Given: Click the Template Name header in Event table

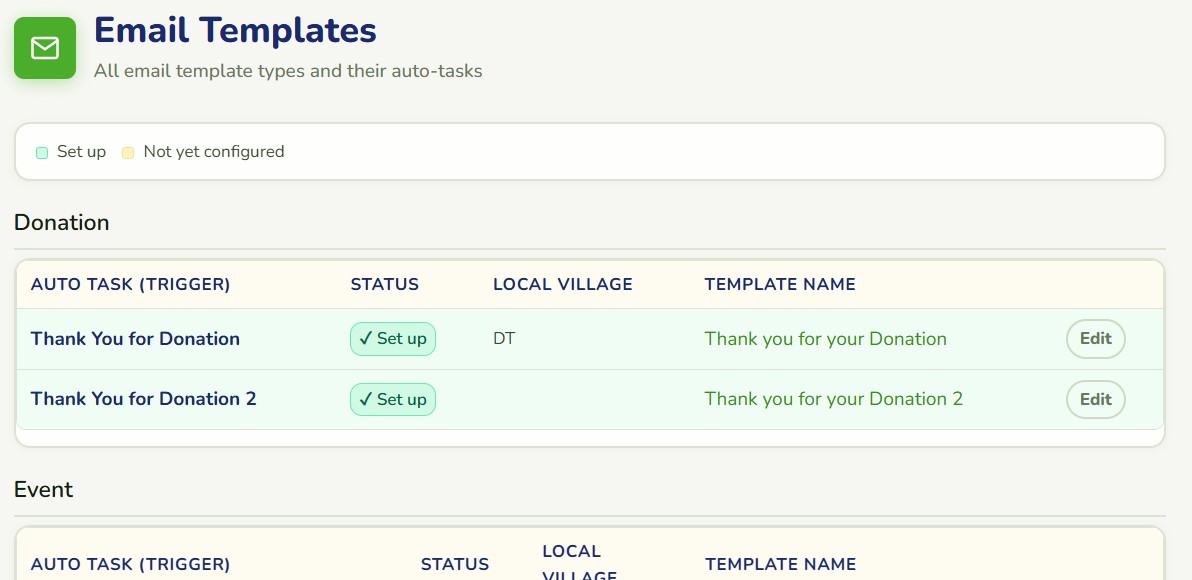Looking at the screenshot, I should click(781, 564).
